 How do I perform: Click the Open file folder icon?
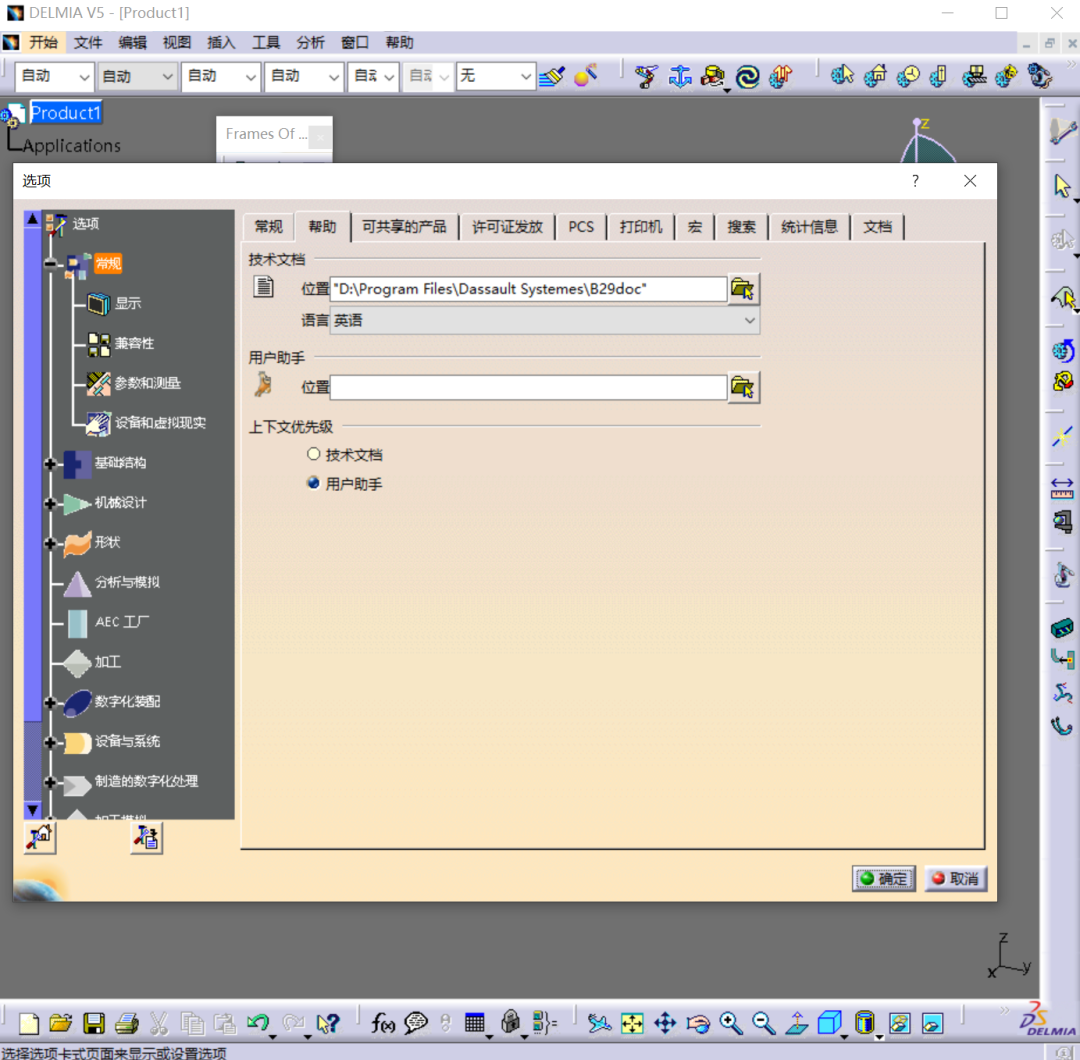[61, 1023]
